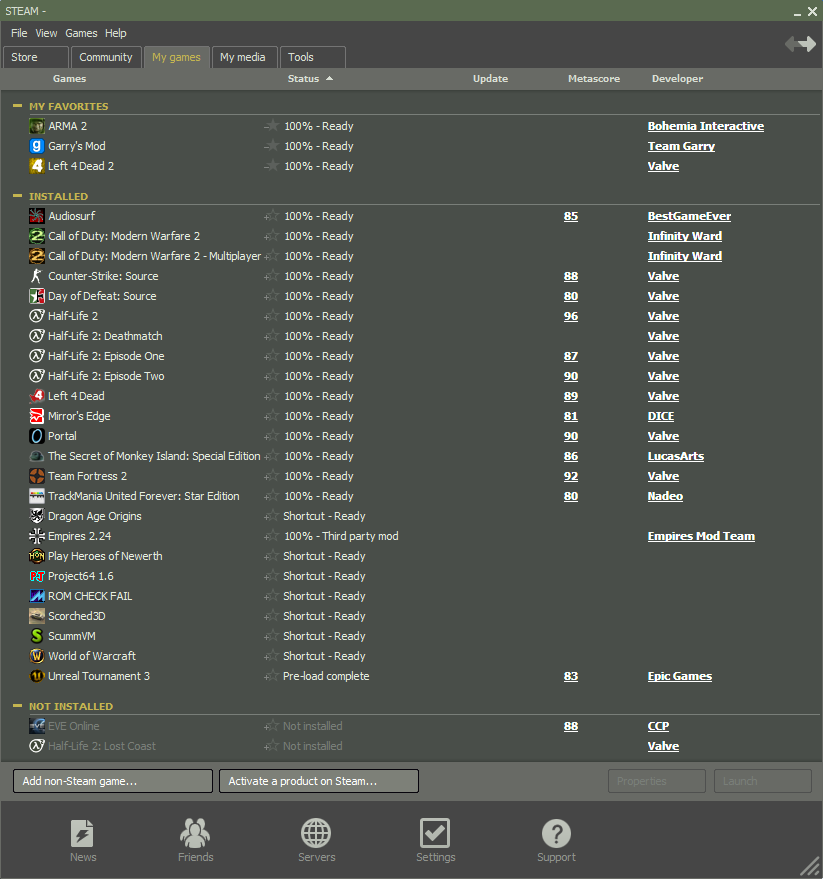Favorite Portal using its star toggle

pyautogui.click(x=271, y=436)
